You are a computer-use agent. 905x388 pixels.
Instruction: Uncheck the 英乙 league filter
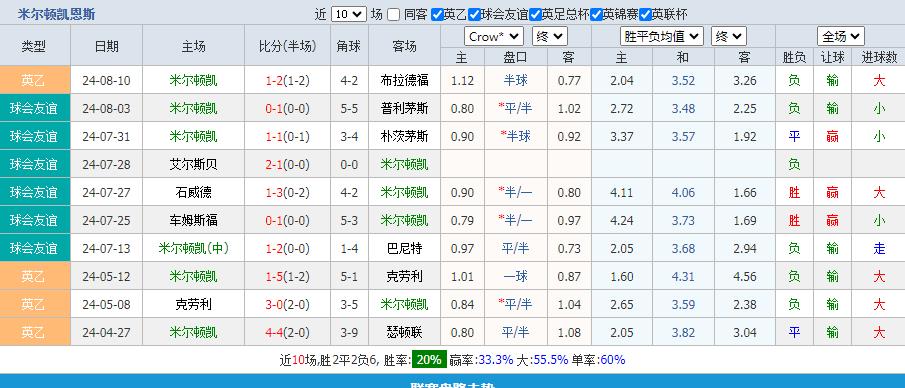pyautogui.click(x=437, y=14)
